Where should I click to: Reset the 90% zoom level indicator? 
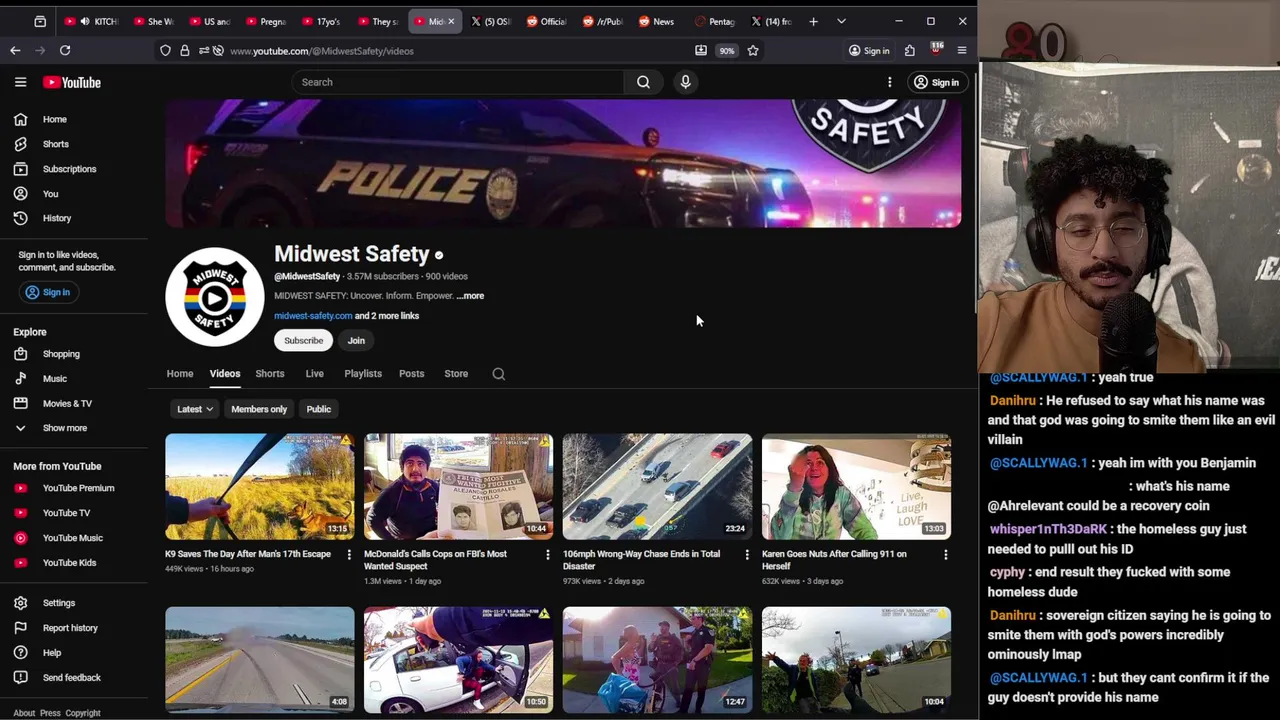point(727,51)
